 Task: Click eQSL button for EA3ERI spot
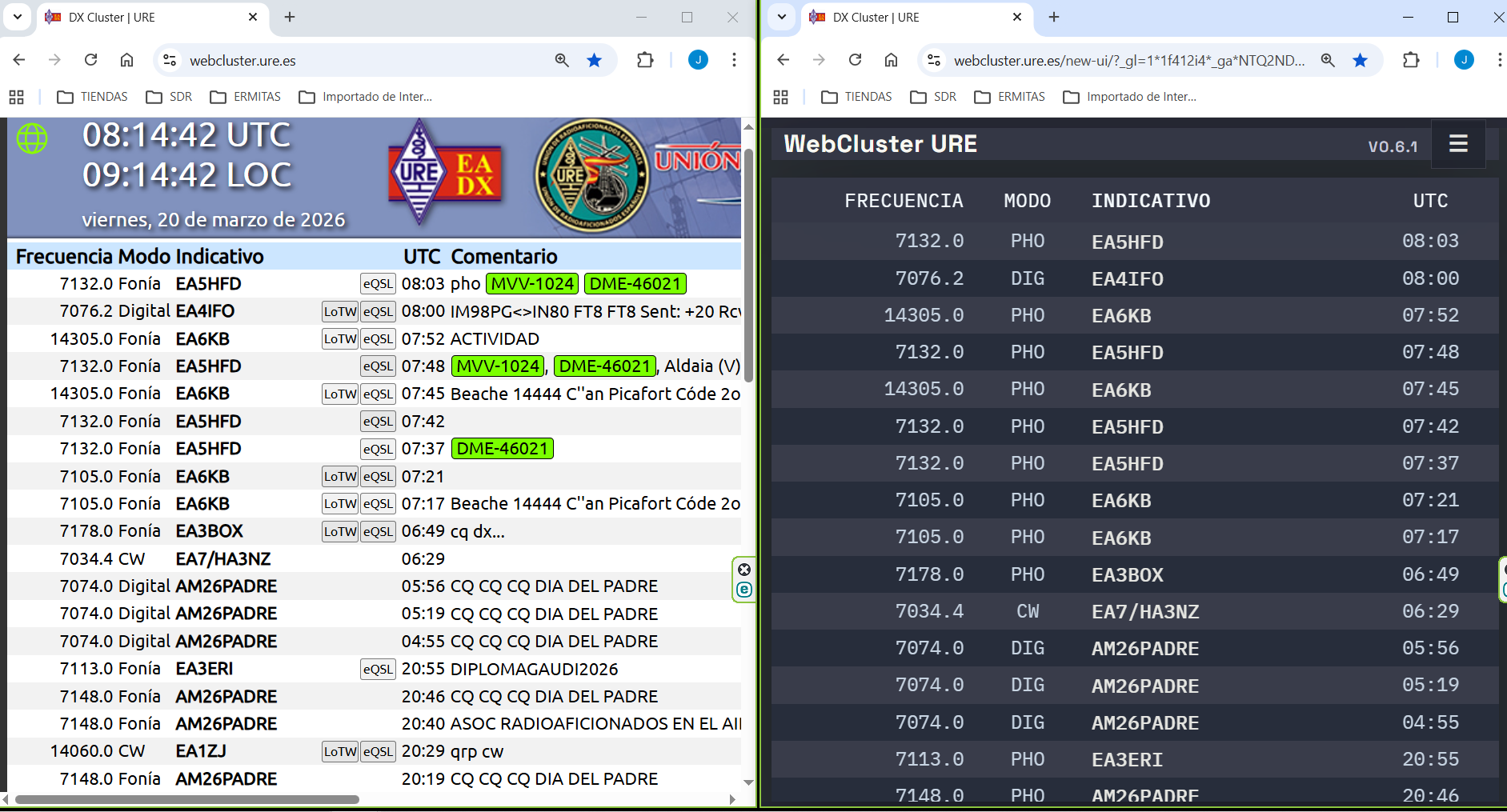[378, 670]
